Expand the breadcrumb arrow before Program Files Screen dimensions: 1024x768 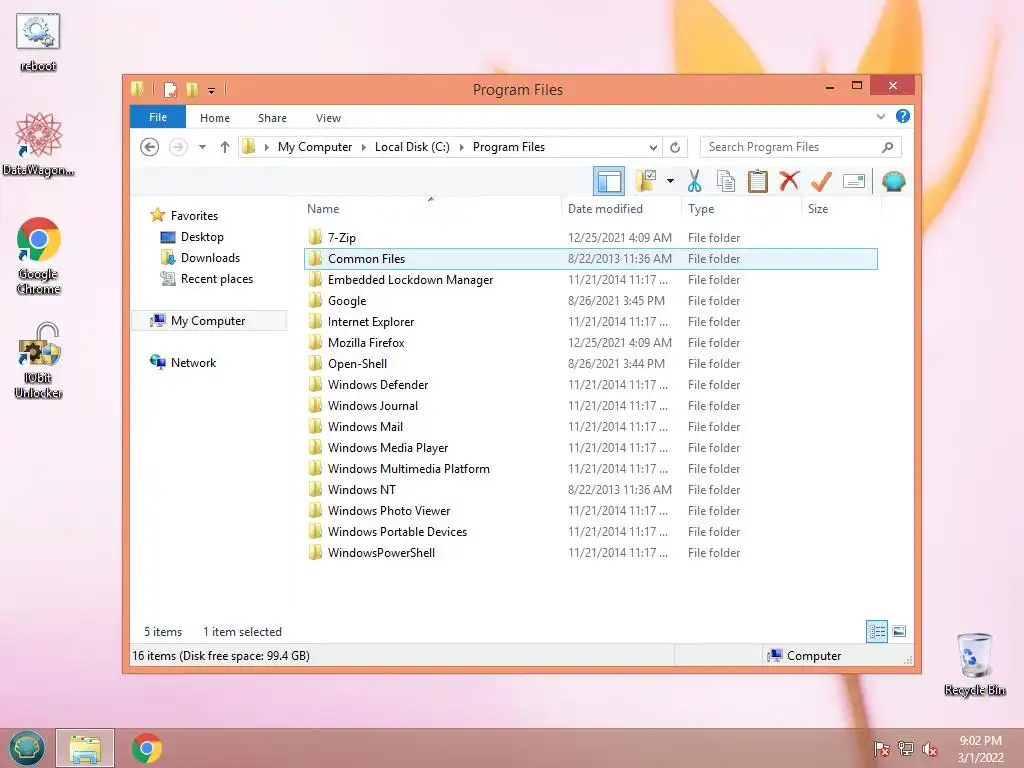[x=462, y=147]
